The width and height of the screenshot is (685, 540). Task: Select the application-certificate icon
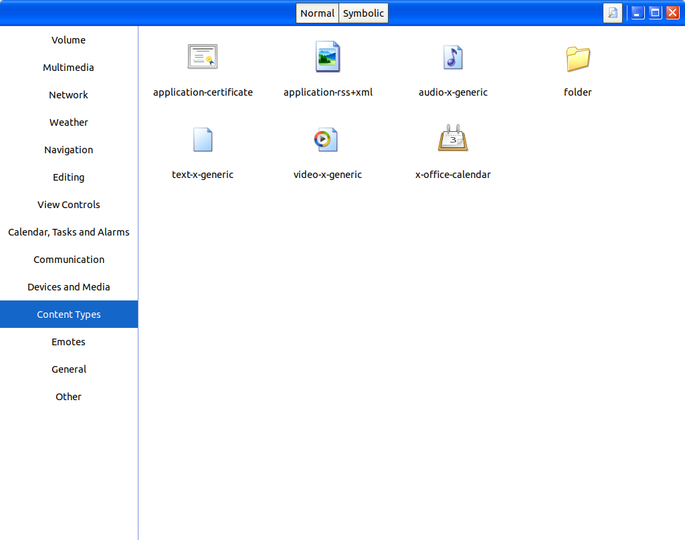pos(203,57)
